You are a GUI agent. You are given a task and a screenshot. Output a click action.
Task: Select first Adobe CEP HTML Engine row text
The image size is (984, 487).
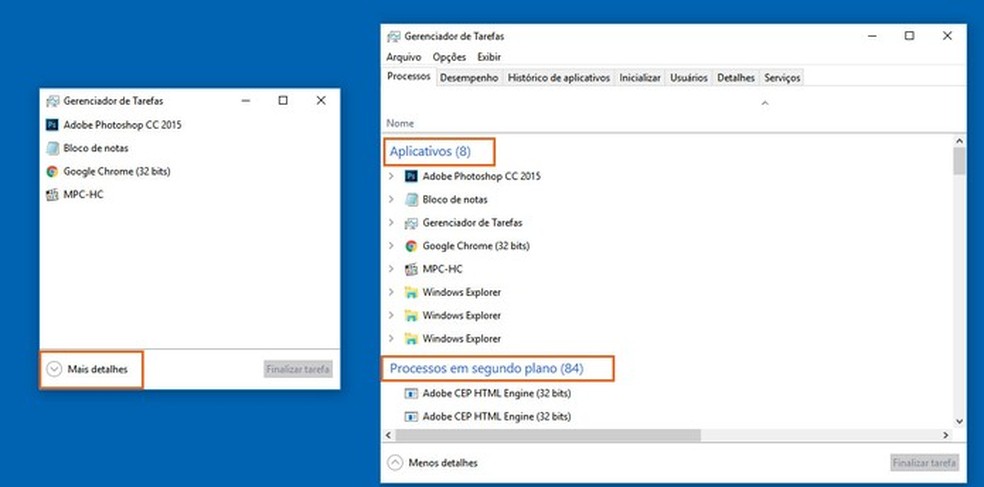[496, 393]
